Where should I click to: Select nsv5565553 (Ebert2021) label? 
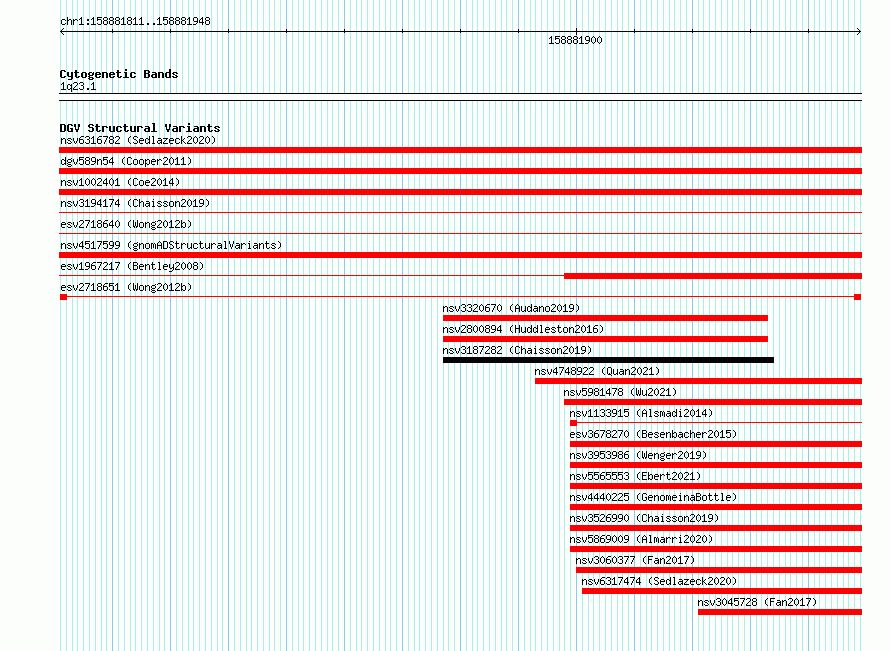(x=636, y=476)
